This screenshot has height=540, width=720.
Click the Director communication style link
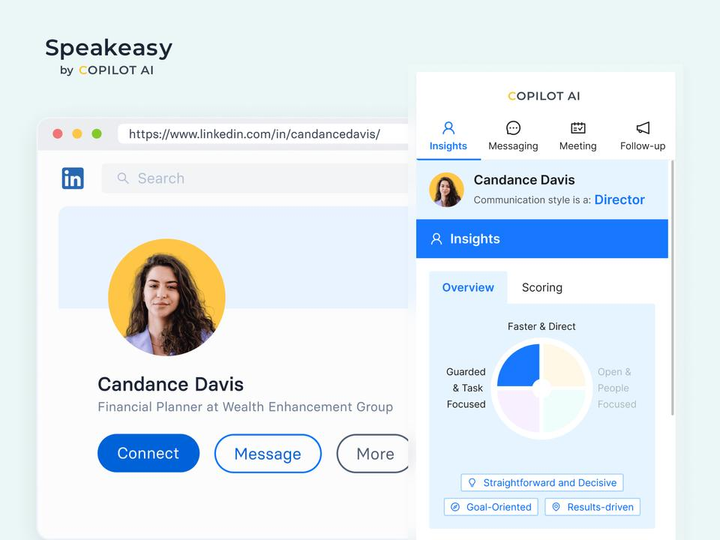tap(619, 200)
